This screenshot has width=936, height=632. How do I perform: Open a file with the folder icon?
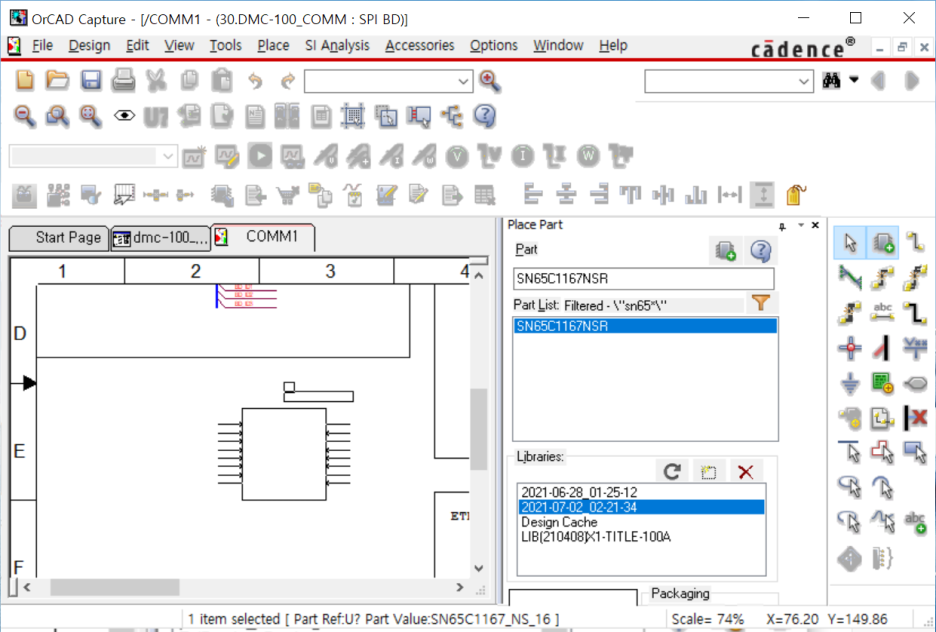tap(57, 80)
